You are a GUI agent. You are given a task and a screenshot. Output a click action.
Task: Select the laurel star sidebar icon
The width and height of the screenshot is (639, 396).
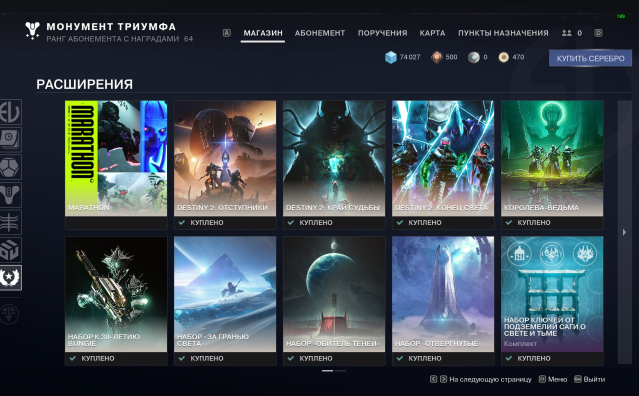pos(10,278)
